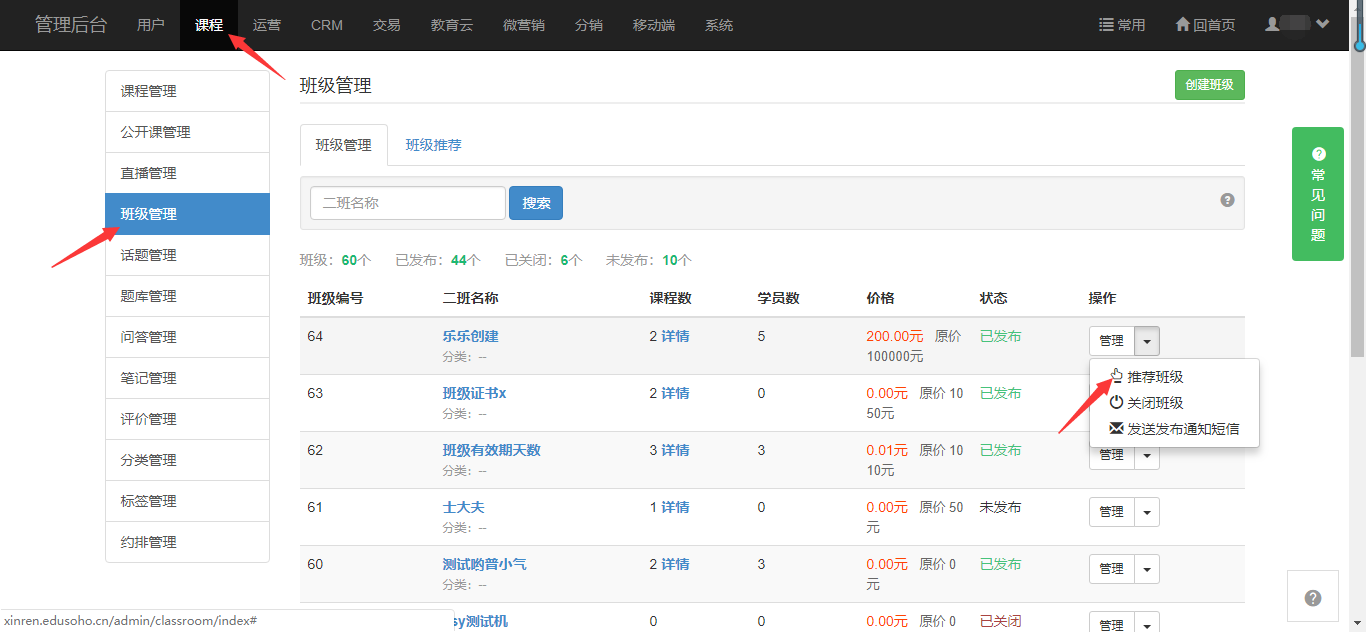Click the floating help icon at bottom right
The height and width of the screenshot is (632, 1366).
[x=1313, y=598]
